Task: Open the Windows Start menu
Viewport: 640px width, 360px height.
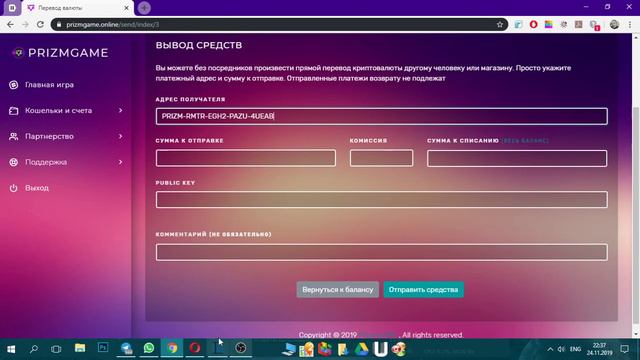Action: [11, 349]
